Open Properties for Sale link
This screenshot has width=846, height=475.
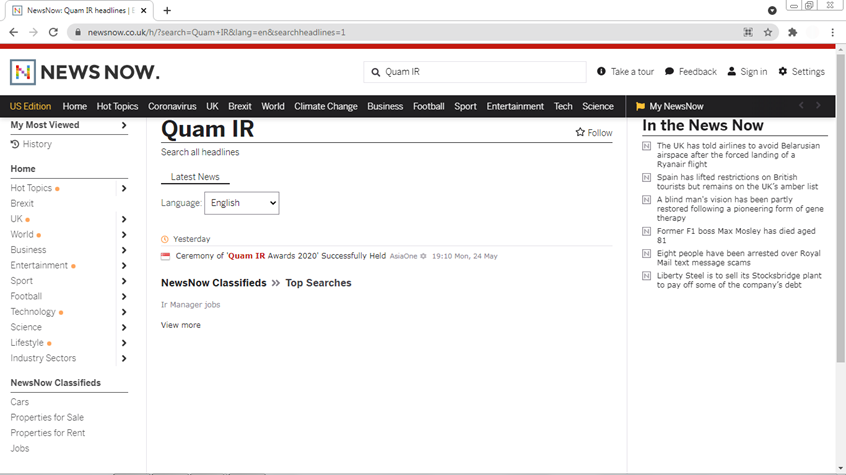[47, 417]
